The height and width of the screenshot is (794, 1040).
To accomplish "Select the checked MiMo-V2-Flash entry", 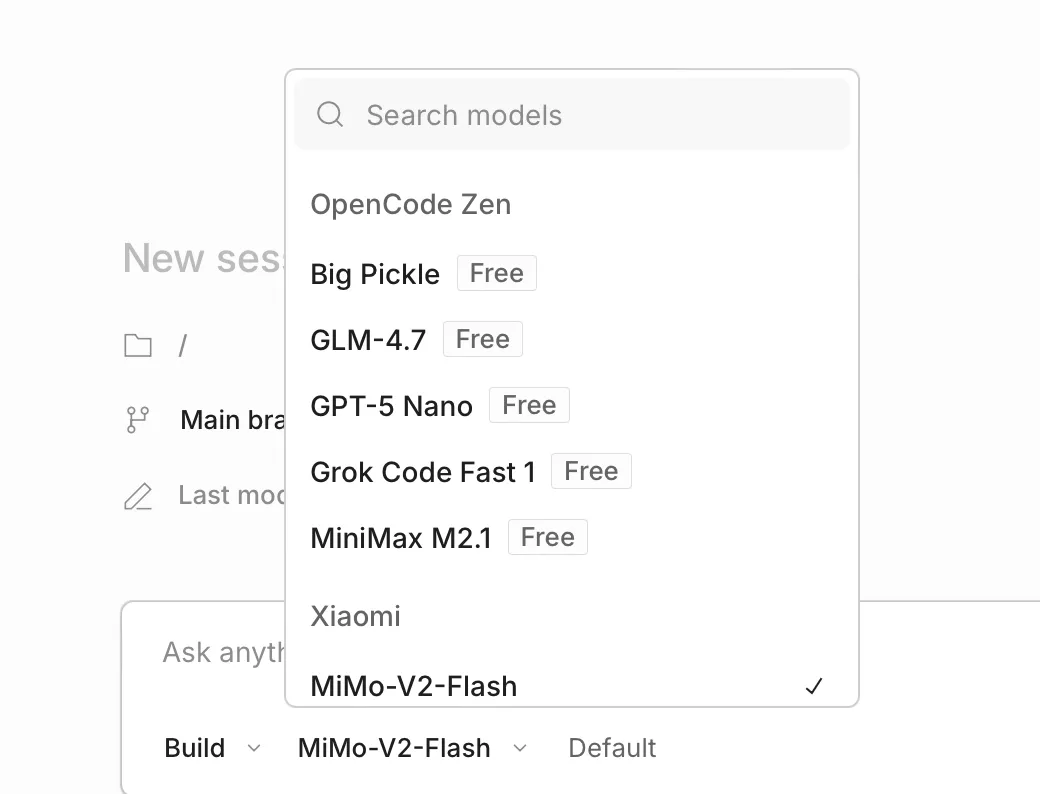I will tap(414, 687).
